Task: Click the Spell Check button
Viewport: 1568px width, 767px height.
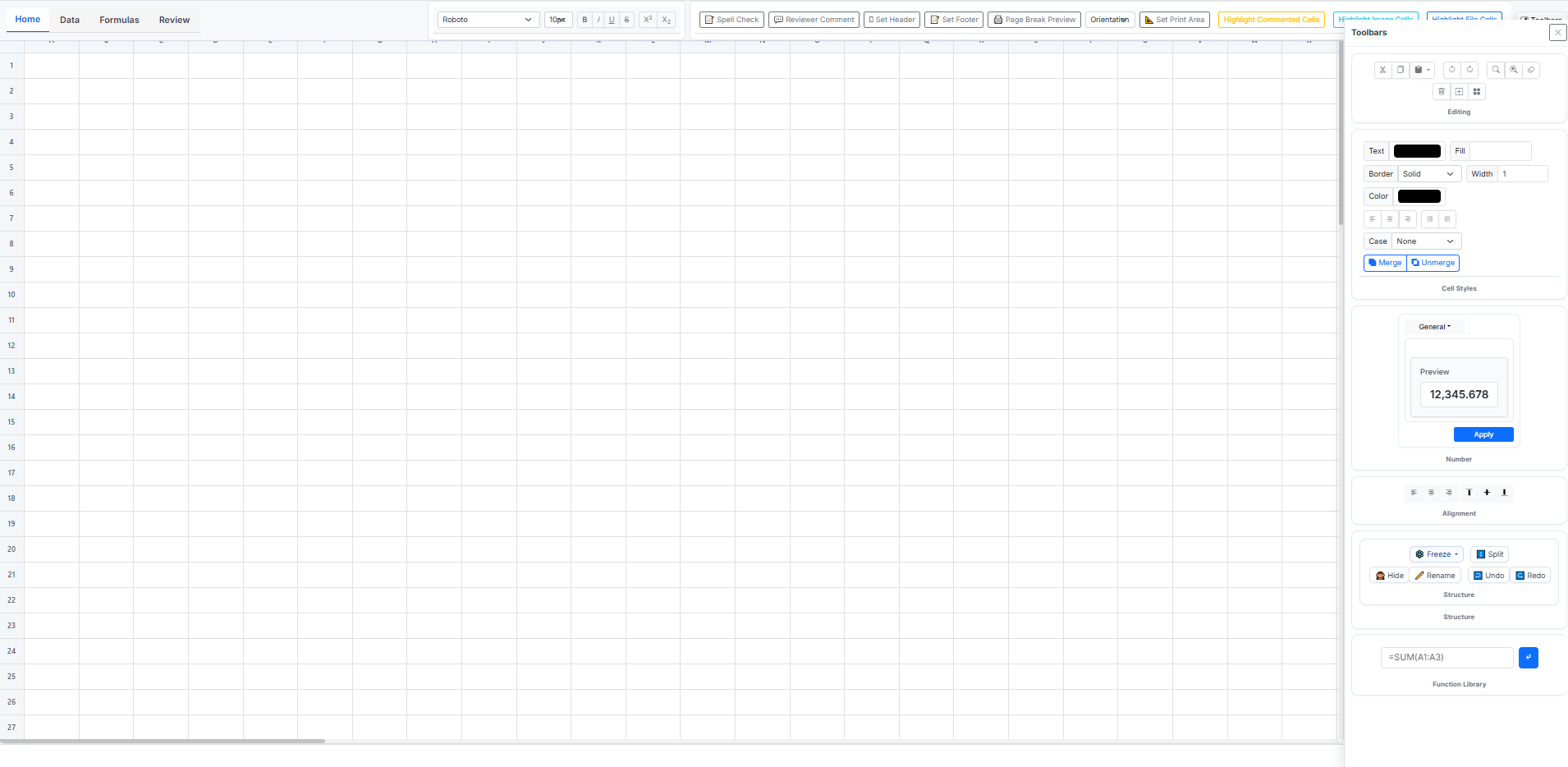Action: pos(731,20)
